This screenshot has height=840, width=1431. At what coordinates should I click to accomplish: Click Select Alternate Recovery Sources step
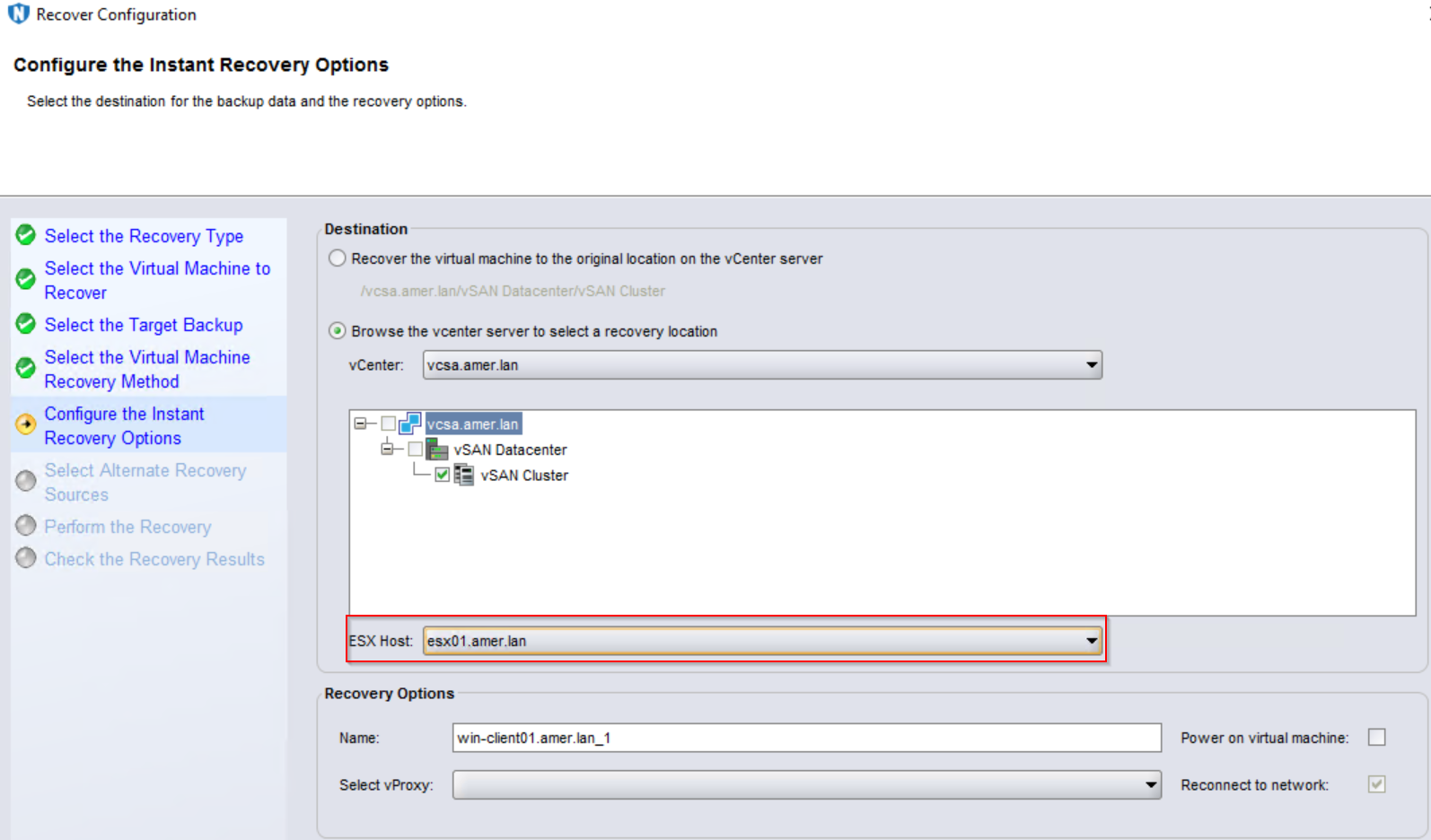(x=145, y=482)
